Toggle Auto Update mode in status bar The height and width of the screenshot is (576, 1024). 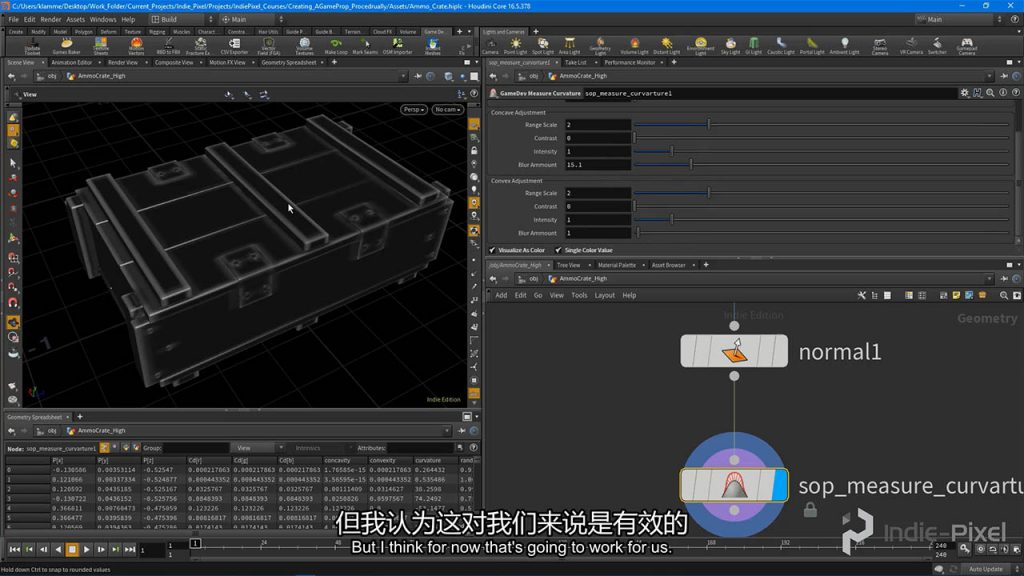985,569
